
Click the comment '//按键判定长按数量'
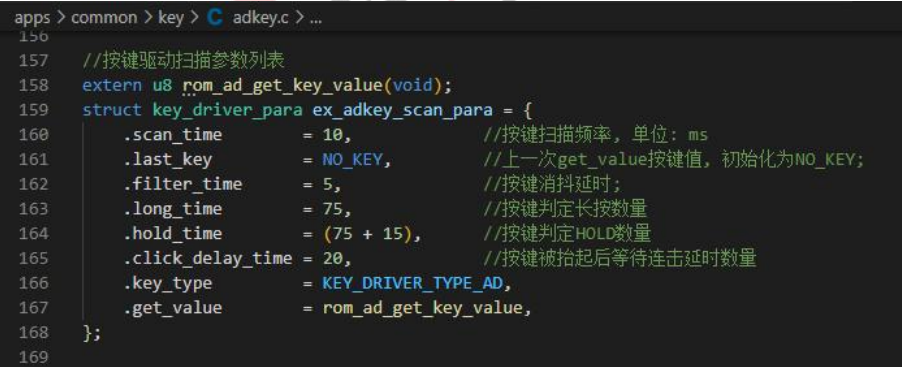click(x=565, y=209)
